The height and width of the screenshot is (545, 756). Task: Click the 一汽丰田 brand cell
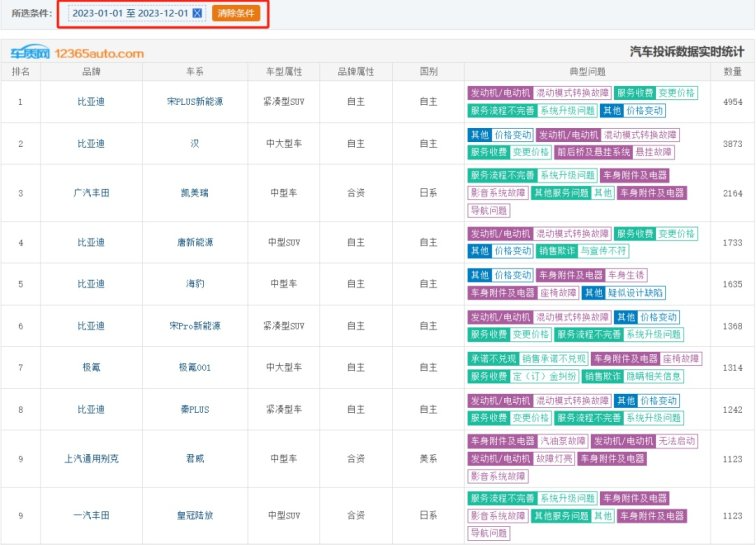91,516
